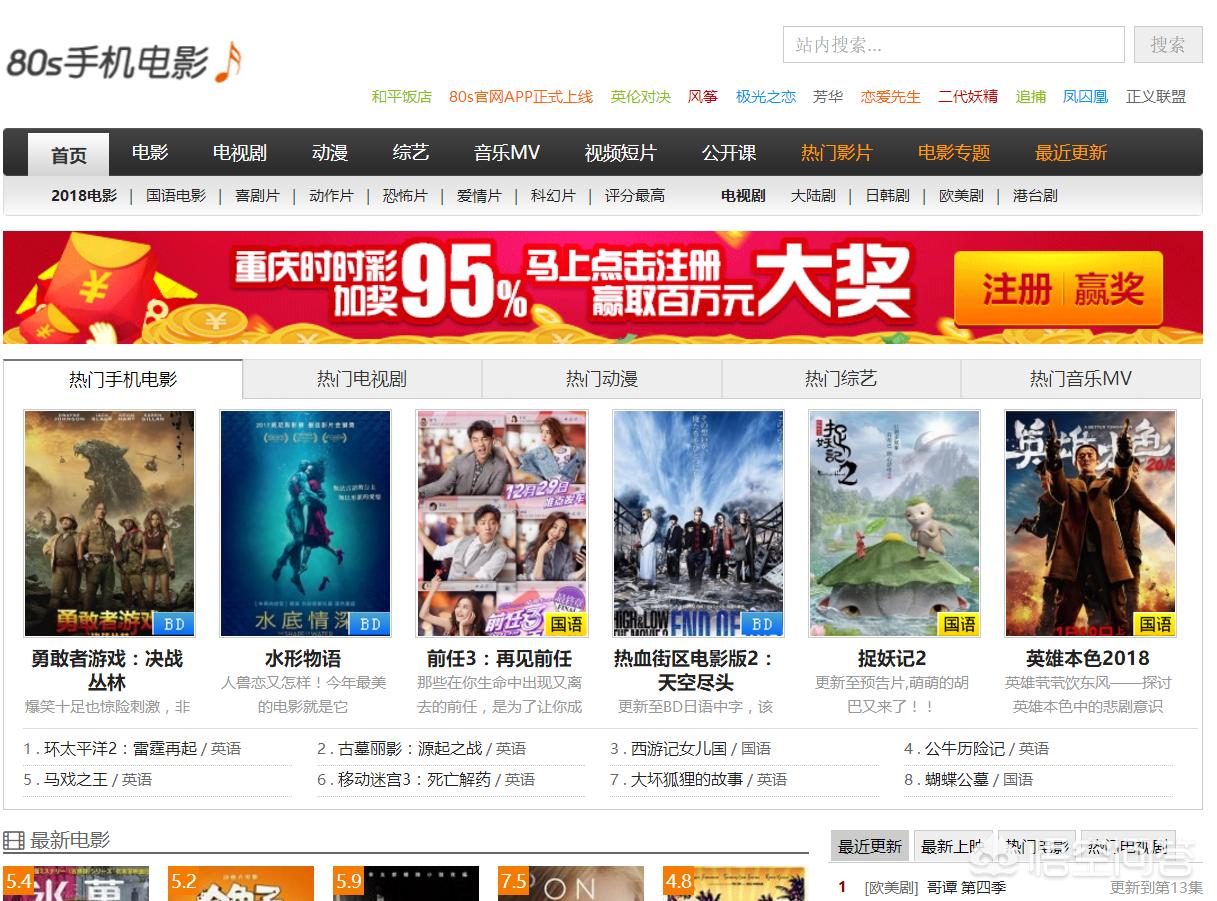This screenshot has width=1217, height=901.
Task: Open the 和平饭店 hot keyword link
Action: (402, 97)
